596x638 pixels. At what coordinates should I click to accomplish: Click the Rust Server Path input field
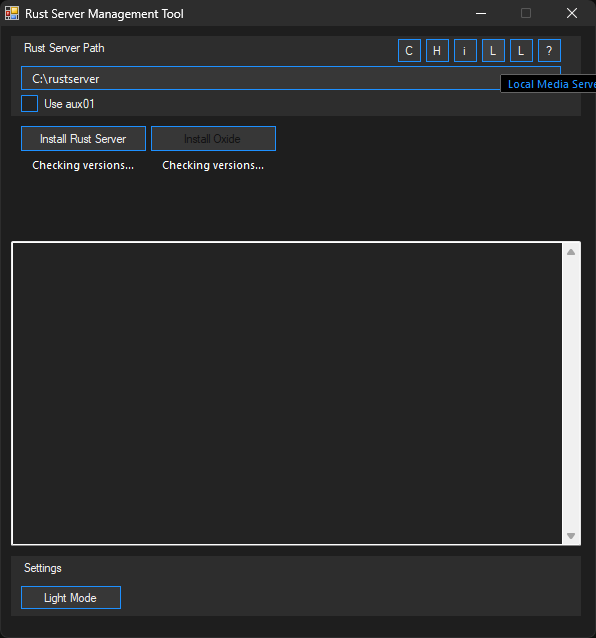pos(291,78)
